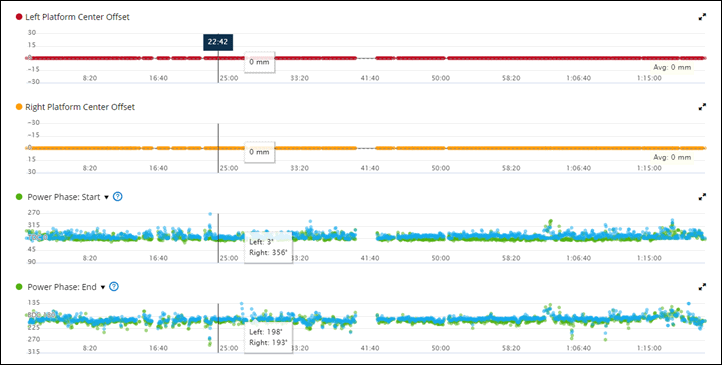Viewport: 722px width, 365px height.
Task: Click the 8:20 label on the Left Platform axis
Action: (x=90, y=78)
